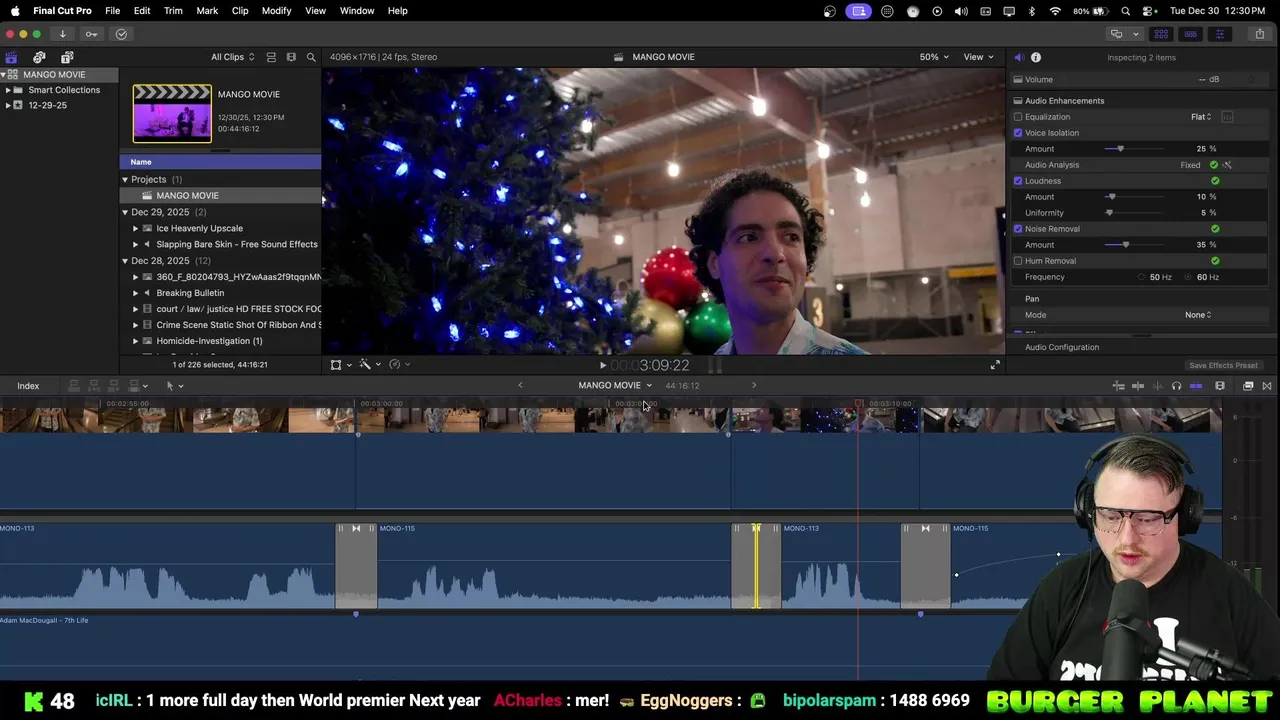Disable the Voice Isolation checkbox

point(1018,133)
